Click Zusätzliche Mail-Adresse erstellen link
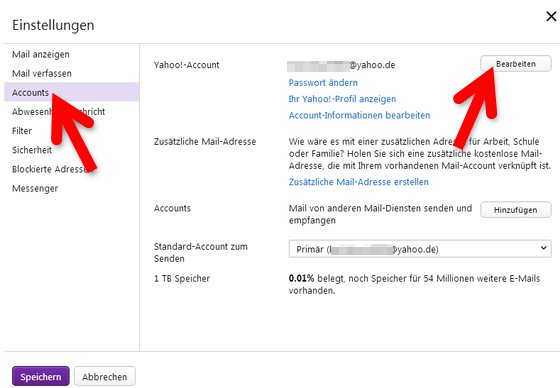The height and width of the screenshot is (388, 560). (359, 182)
